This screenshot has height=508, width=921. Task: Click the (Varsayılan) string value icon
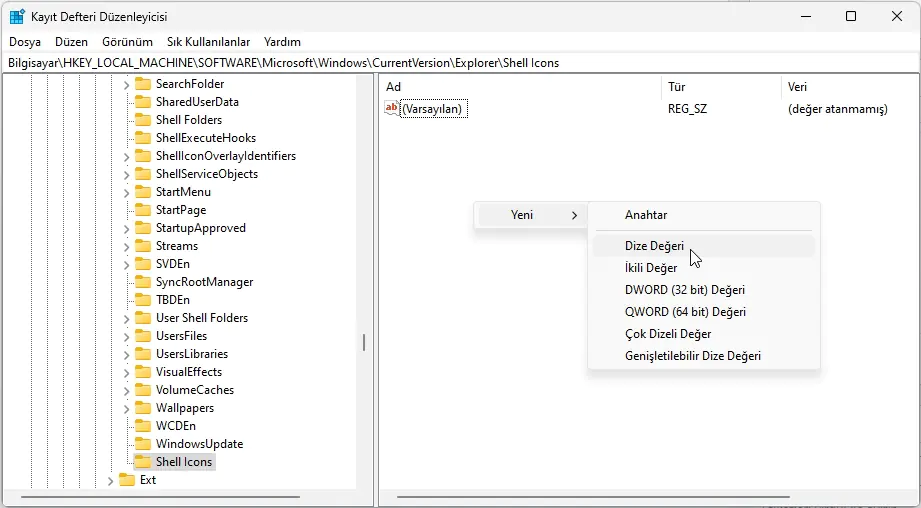pyautogui.click(x=391, y=109)
